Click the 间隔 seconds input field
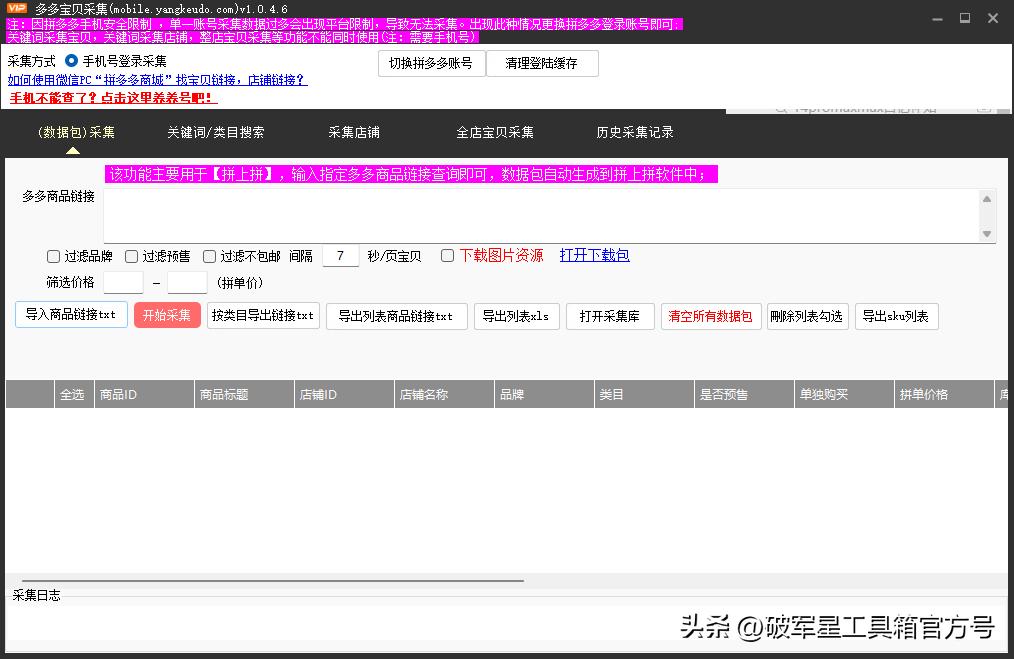The height and width of the screenshot is (659, 1014). pyautogui.click(x=340, y=255)
